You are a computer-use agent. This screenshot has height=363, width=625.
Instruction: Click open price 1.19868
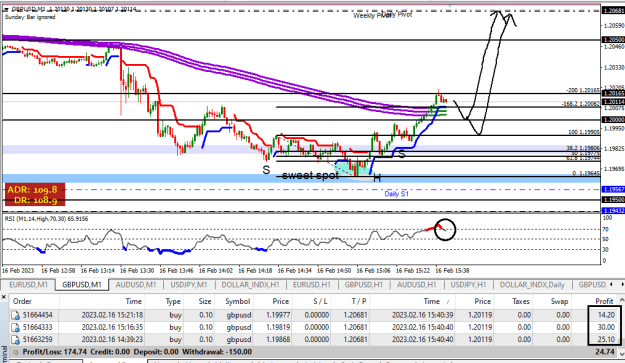point(278,340)
